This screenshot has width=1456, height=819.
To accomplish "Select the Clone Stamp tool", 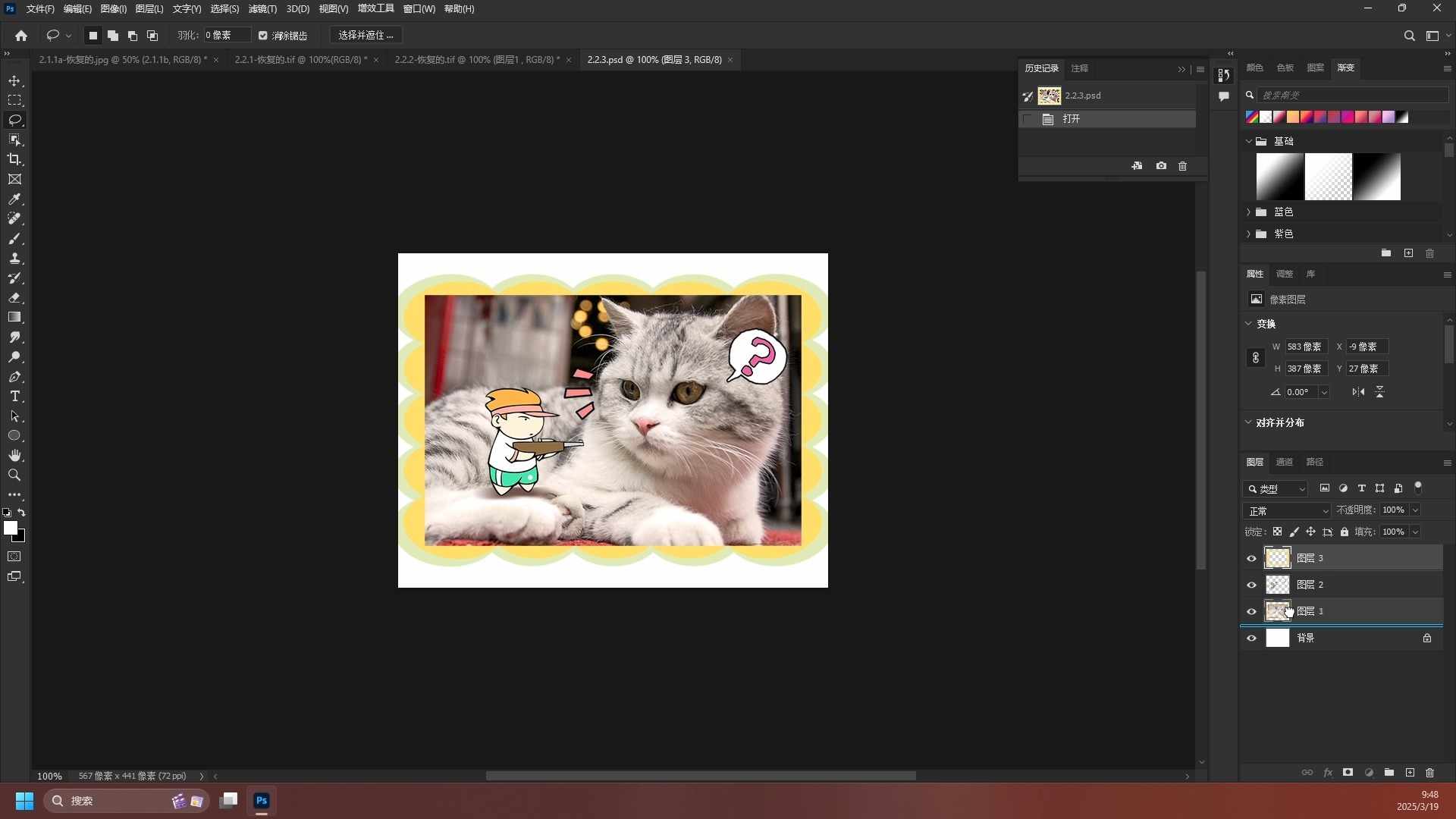I will [x=14, y=258].
